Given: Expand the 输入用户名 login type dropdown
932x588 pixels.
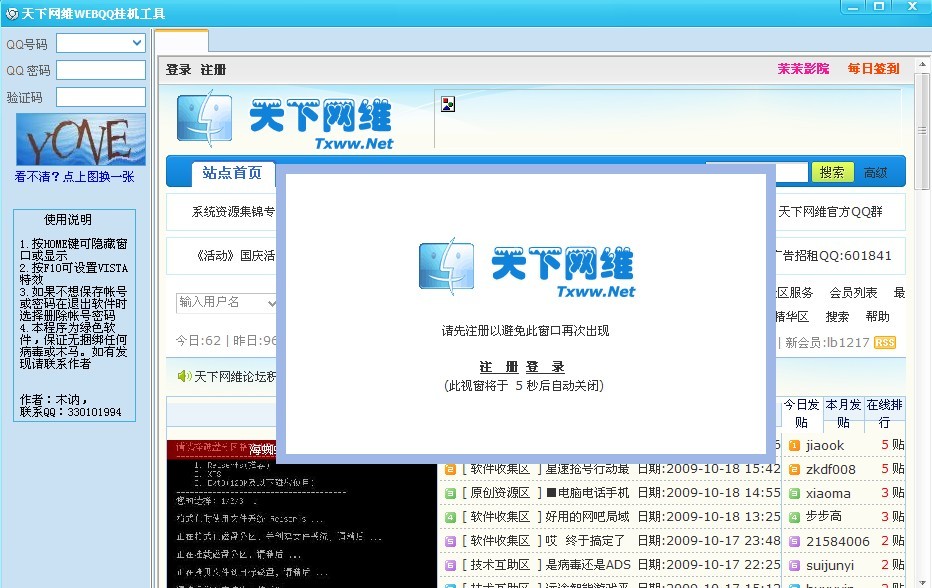Looking at the screenshot, I should (x=271, y=303).
